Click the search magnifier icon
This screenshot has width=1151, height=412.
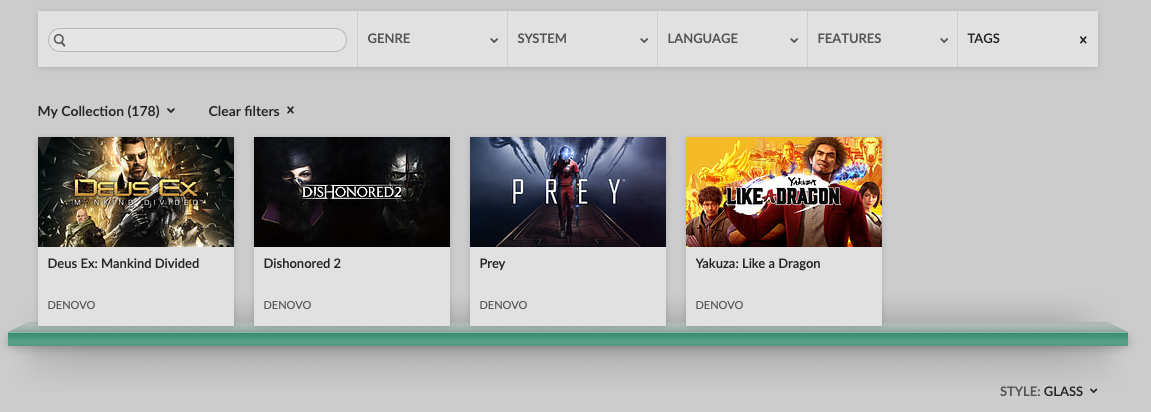pos(60,40)
